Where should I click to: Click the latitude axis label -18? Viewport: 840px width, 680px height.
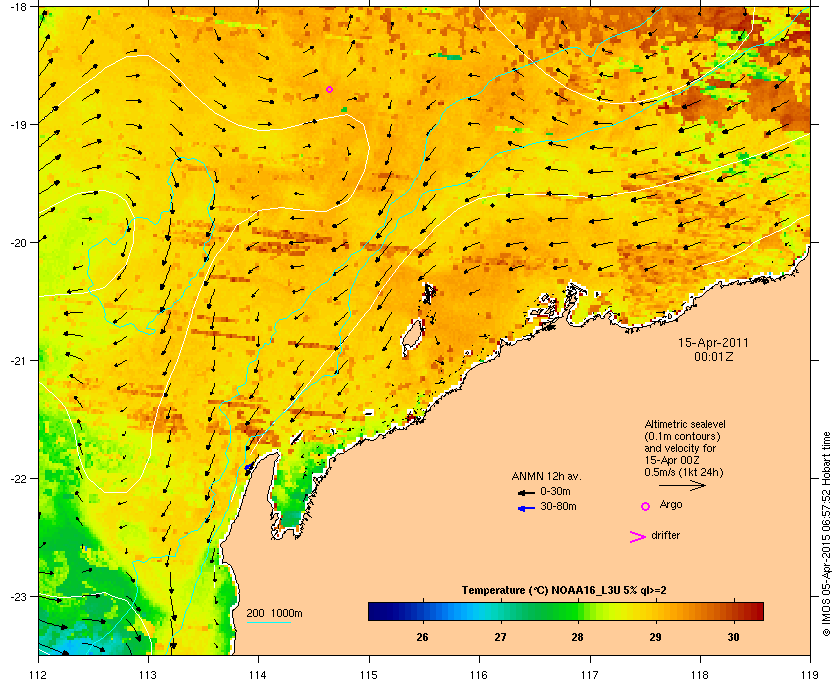tap(17, 6)
